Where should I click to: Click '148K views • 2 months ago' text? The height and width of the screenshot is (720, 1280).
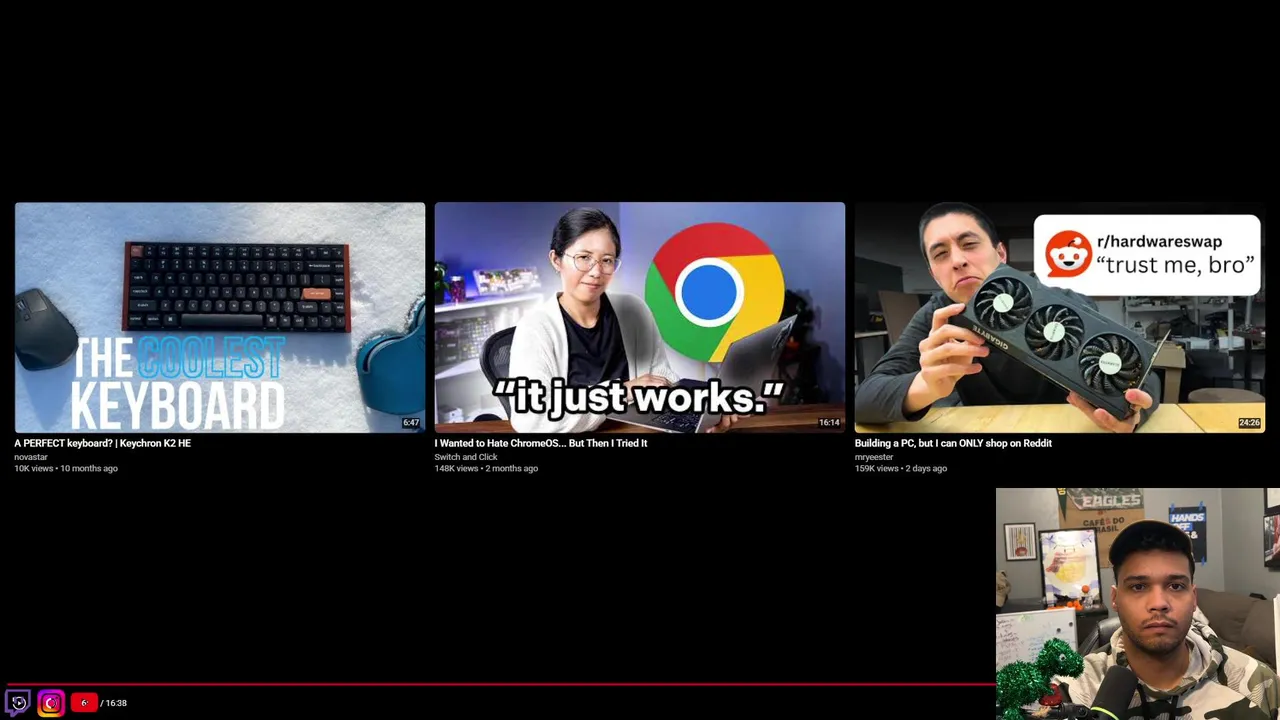(486, 468)
